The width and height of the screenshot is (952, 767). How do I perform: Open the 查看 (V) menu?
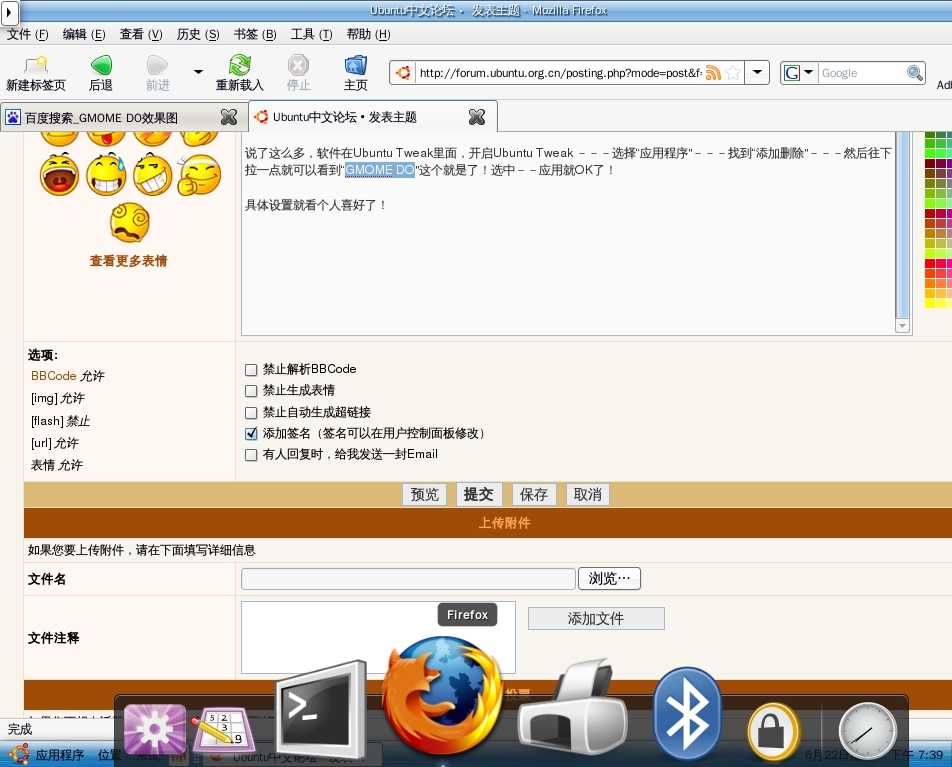(x=141, y=34)
